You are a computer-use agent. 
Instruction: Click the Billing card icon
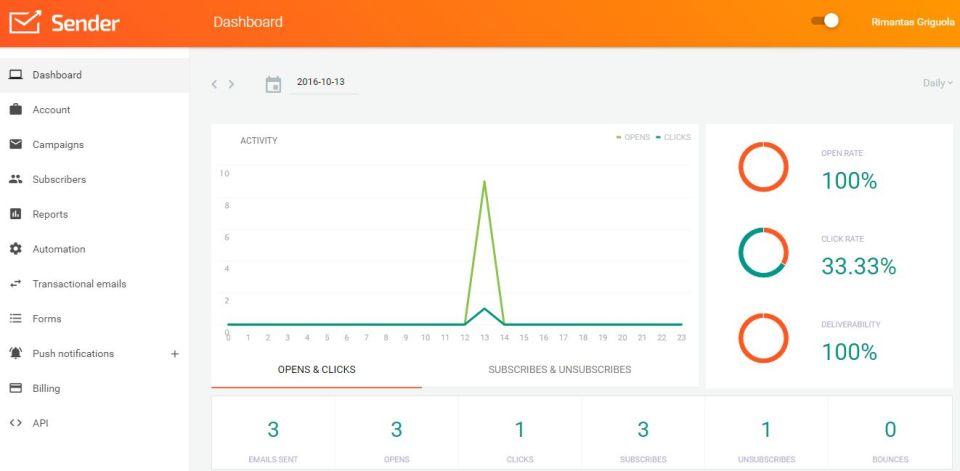16,388
